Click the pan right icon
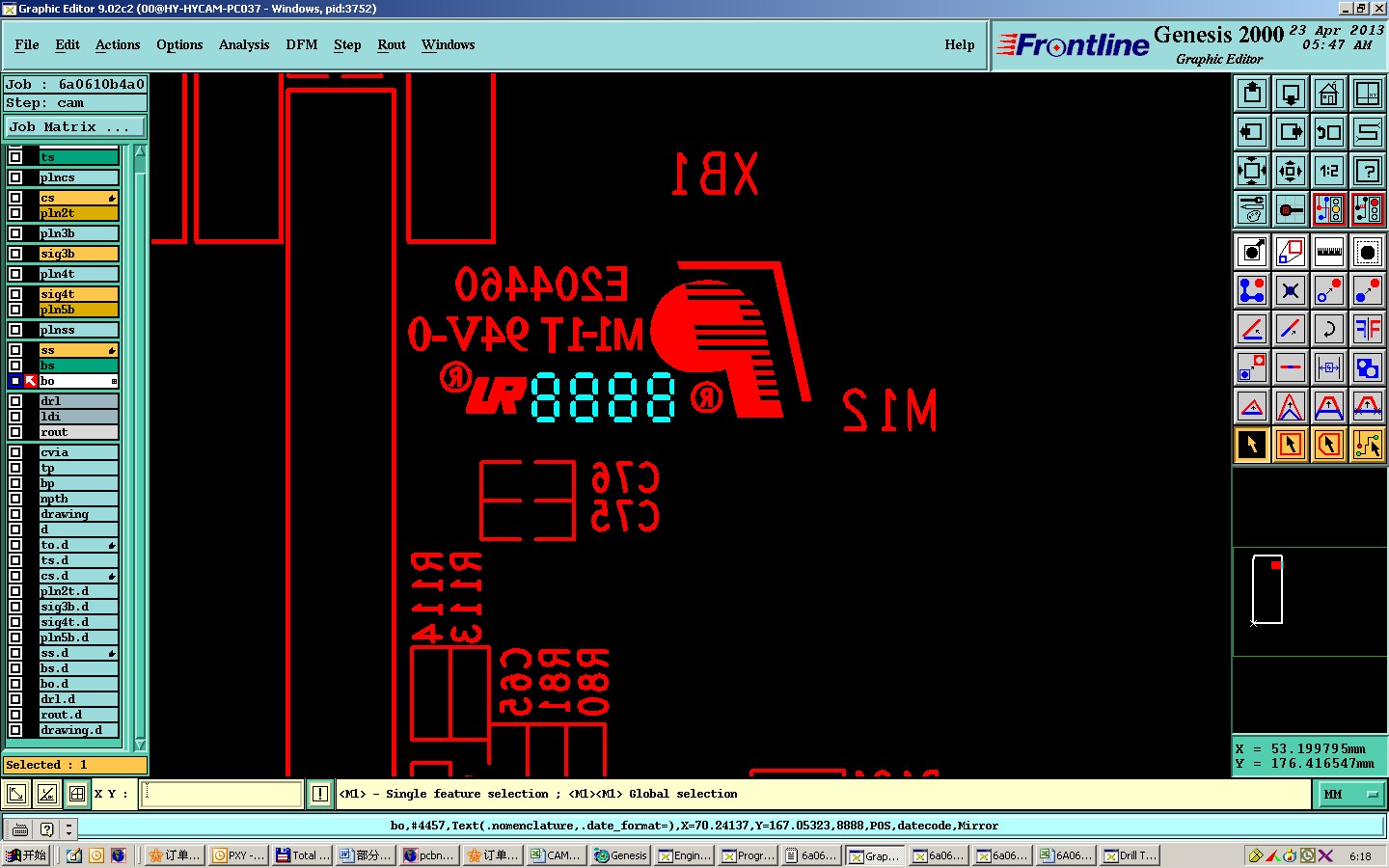1389x868 pixels. (x=1291, y=132)
